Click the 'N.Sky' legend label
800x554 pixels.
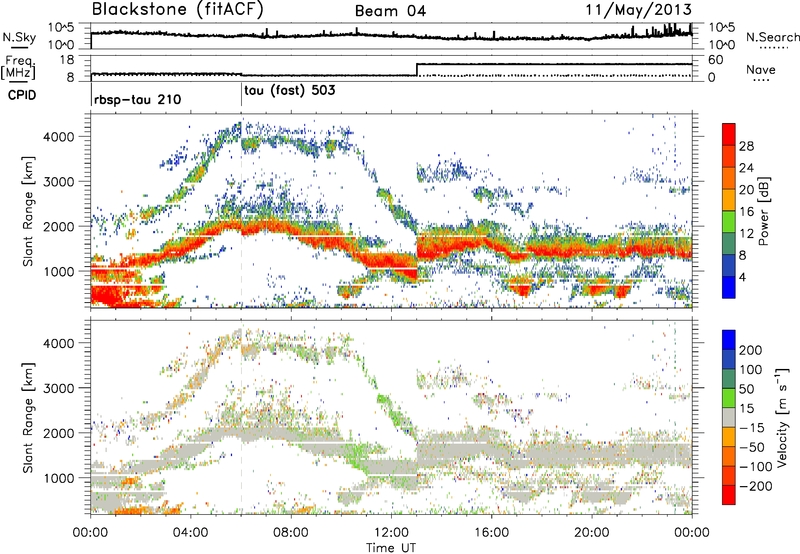19,37
